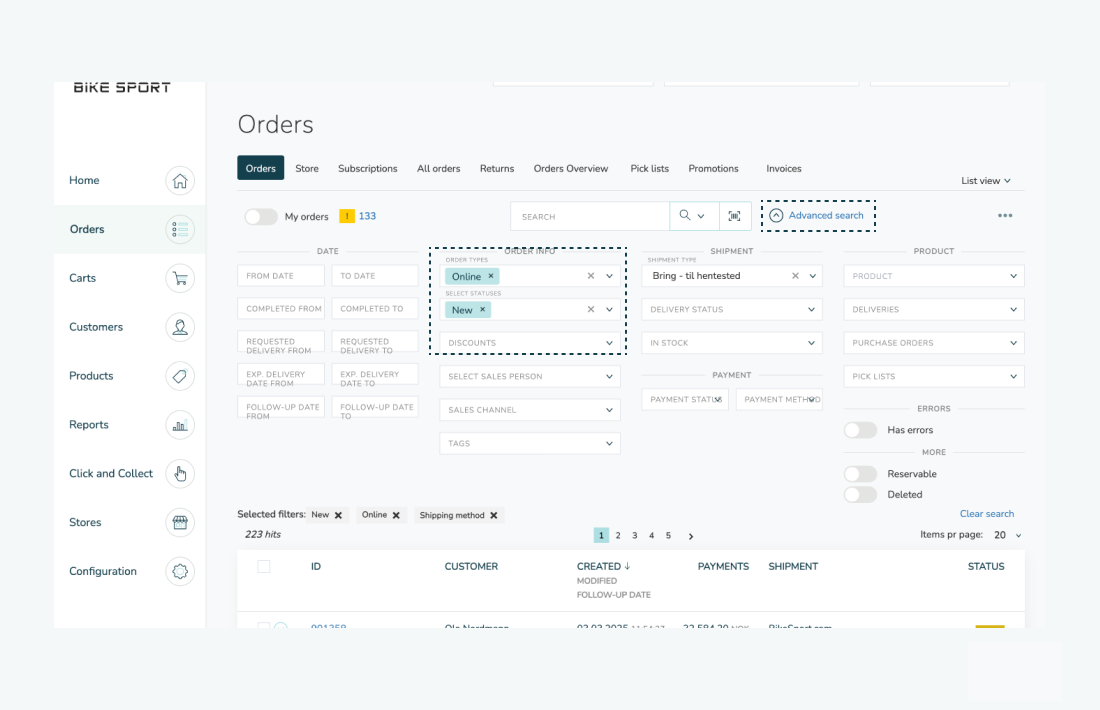Open the Payment Status dropdown

[x=685, y=399]
